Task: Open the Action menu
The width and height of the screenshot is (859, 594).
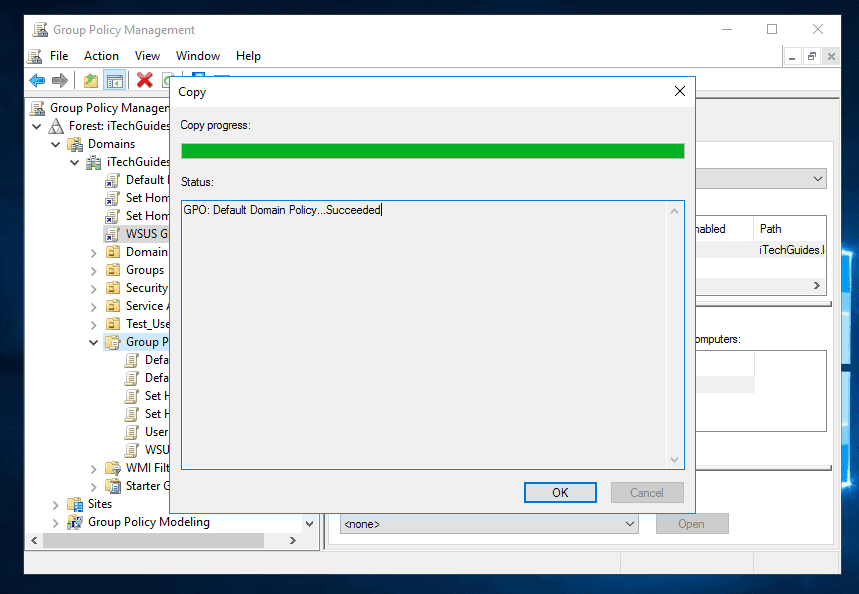Action: click(101, 56)
